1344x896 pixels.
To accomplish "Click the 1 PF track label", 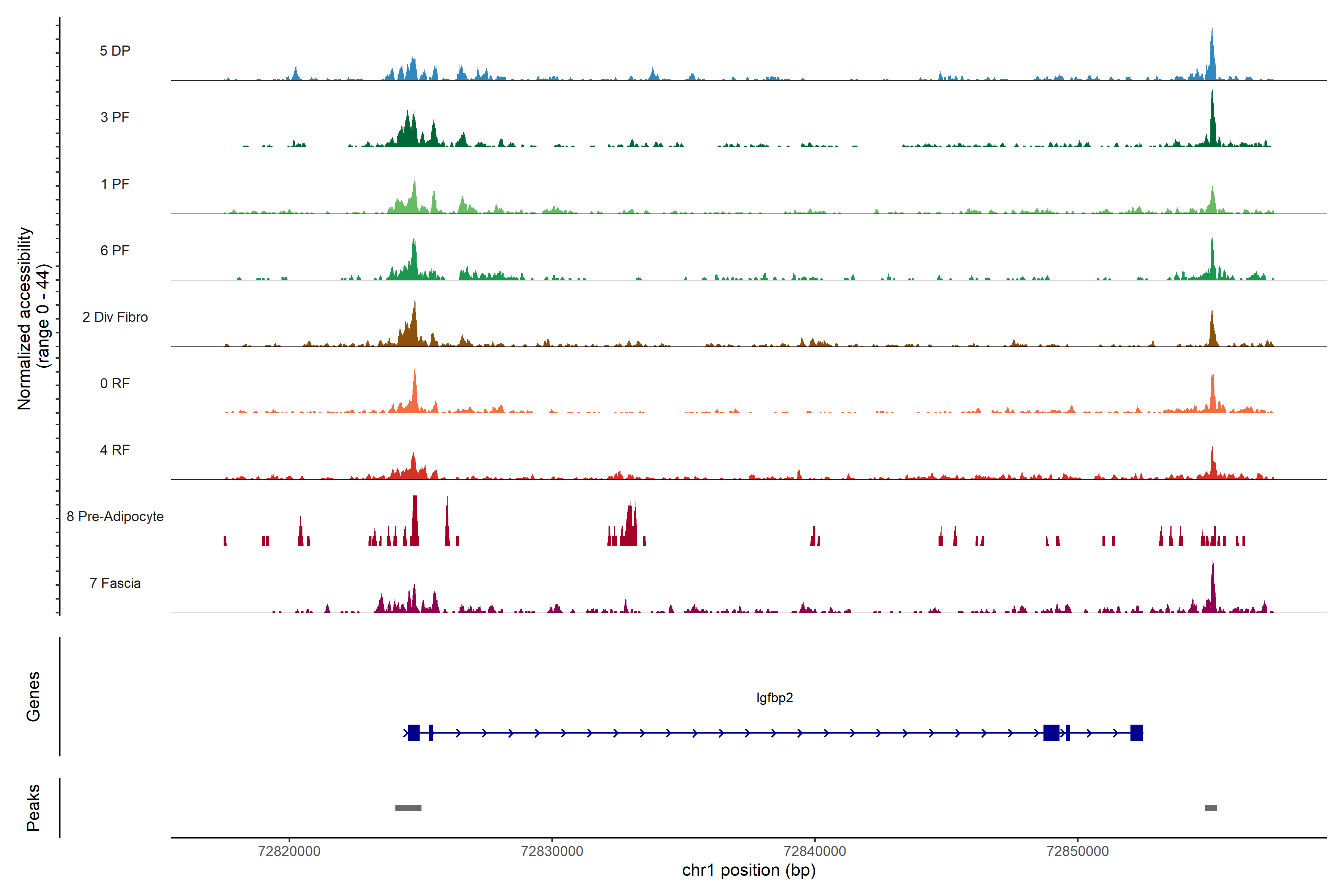I will [115, 184].
